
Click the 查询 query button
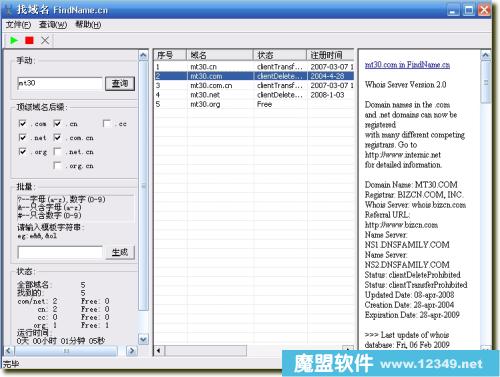pos(120,83)
